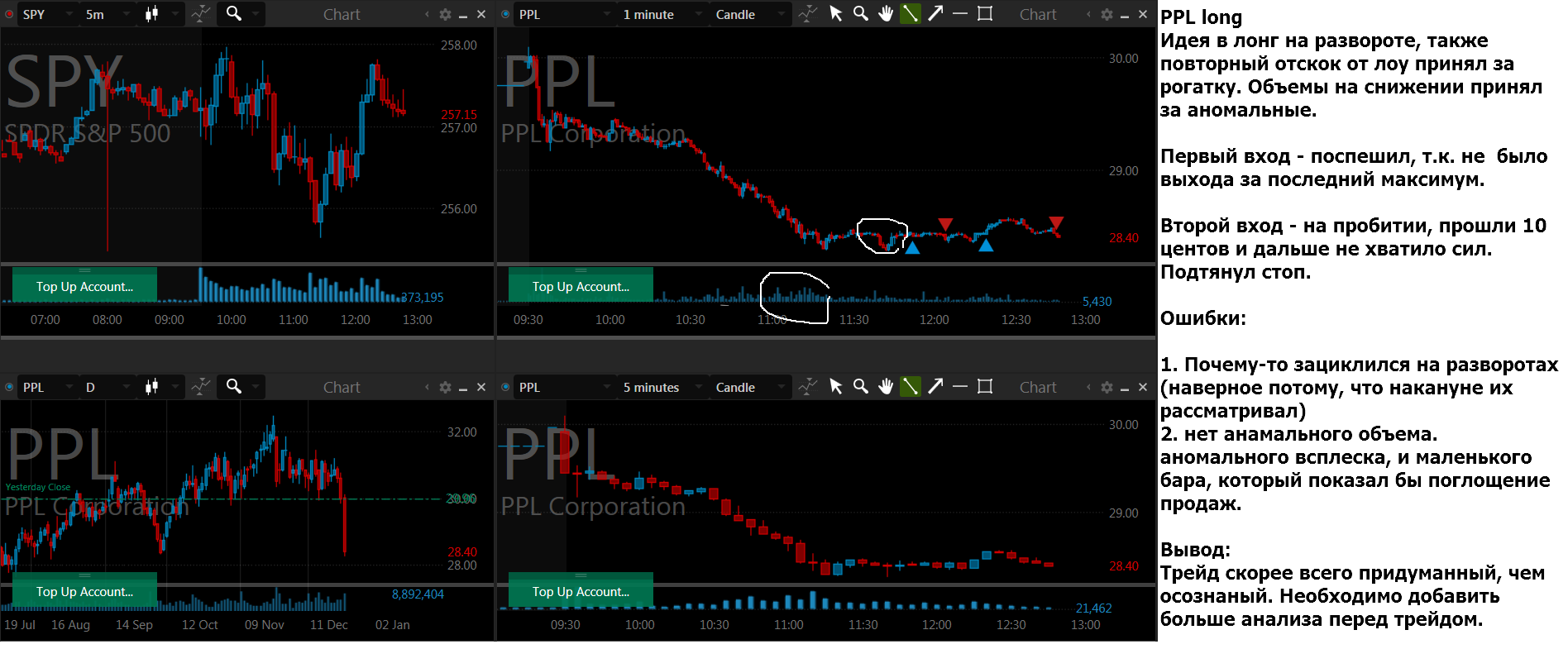Open candlestick chart type dropdown on SPY chart
Screen dimensions: 1568x649
162,14
